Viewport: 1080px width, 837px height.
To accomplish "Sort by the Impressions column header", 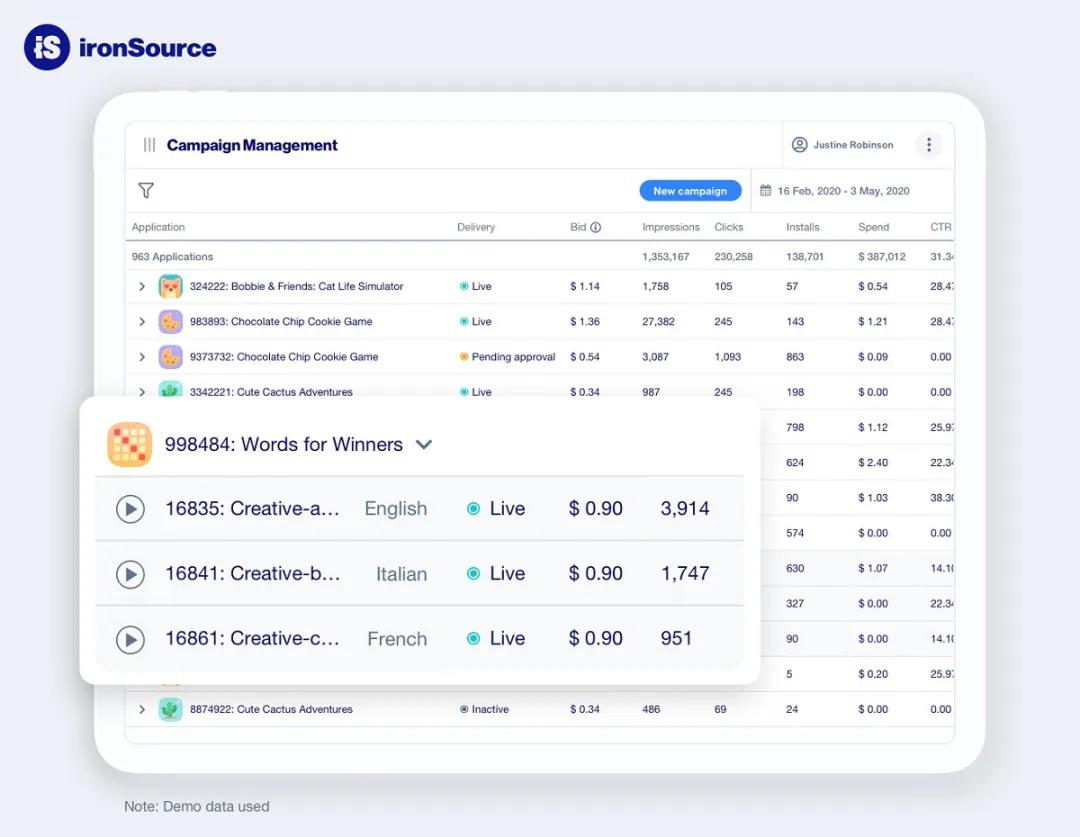I will pos(671,227).
